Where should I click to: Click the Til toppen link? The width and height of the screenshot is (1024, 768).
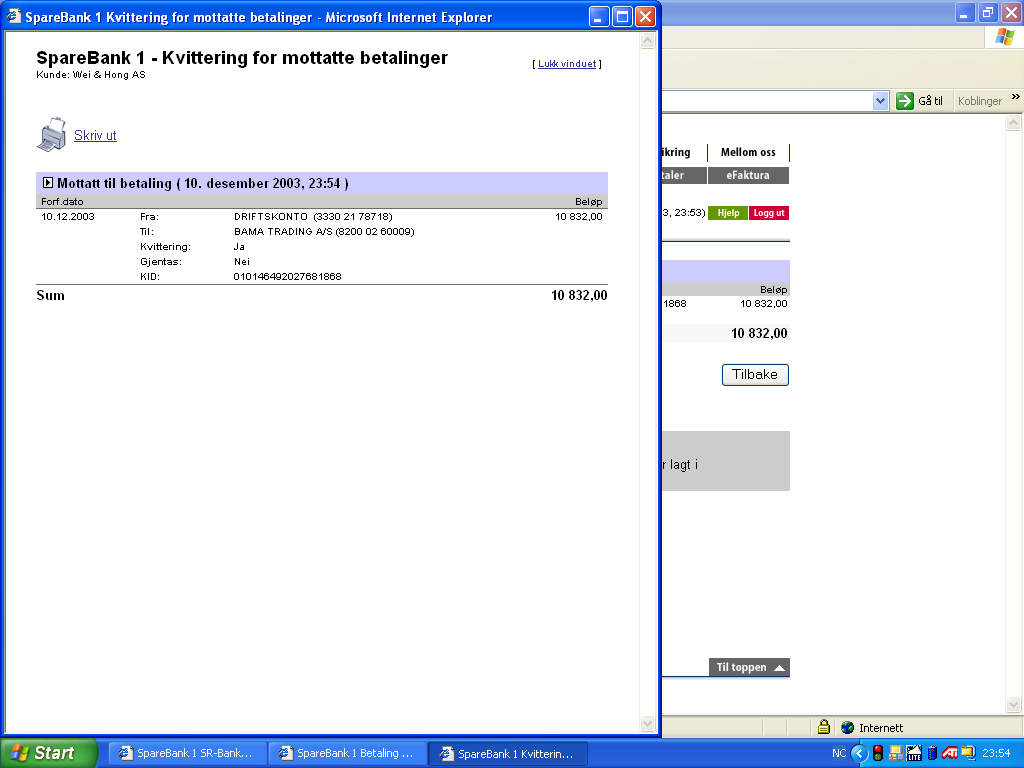click(750, 667)
